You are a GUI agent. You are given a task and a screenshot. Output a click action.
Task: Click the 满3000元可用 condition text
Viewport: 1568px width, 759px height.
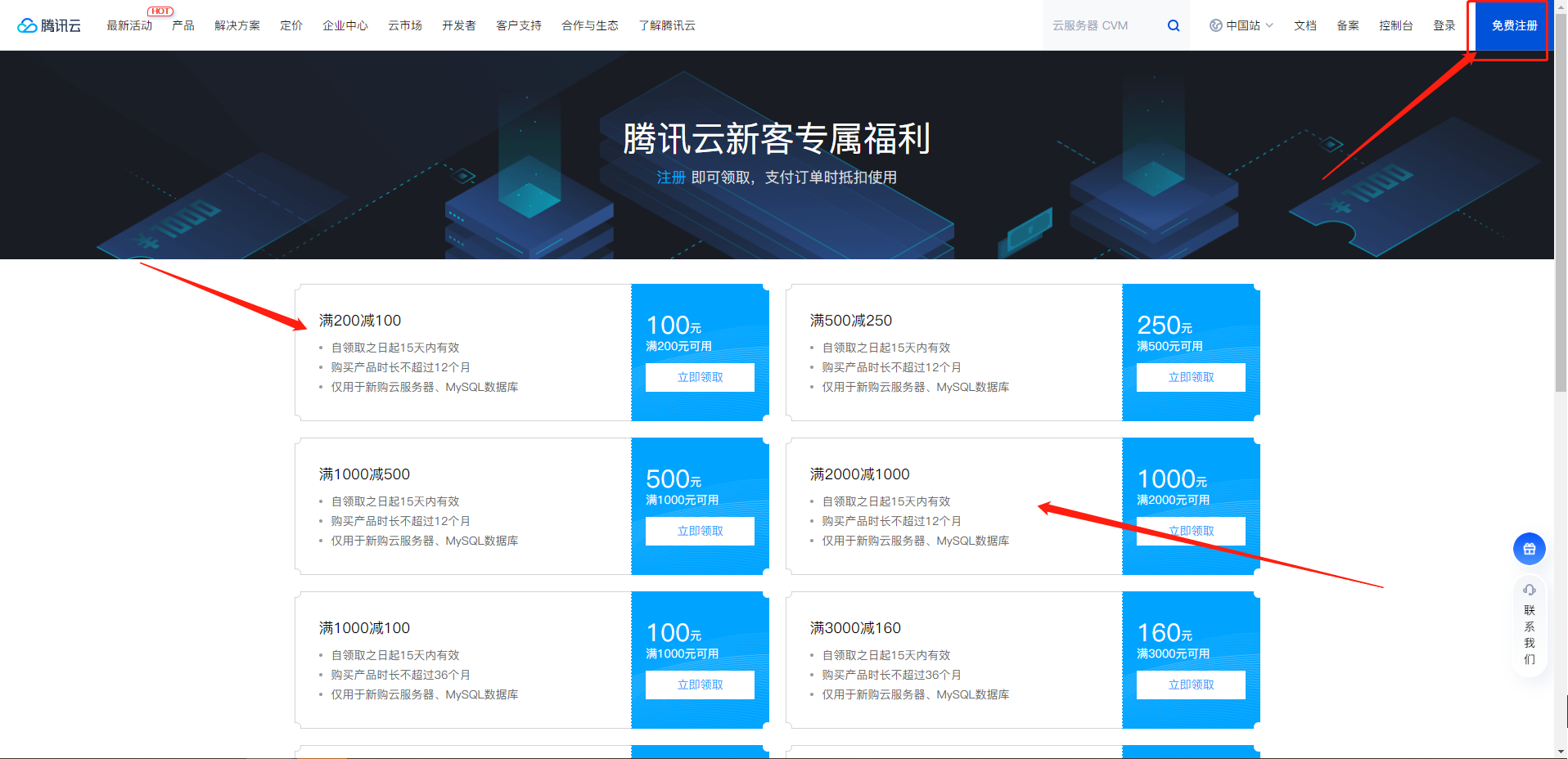pyautogui.click(x=1173, y=653)
